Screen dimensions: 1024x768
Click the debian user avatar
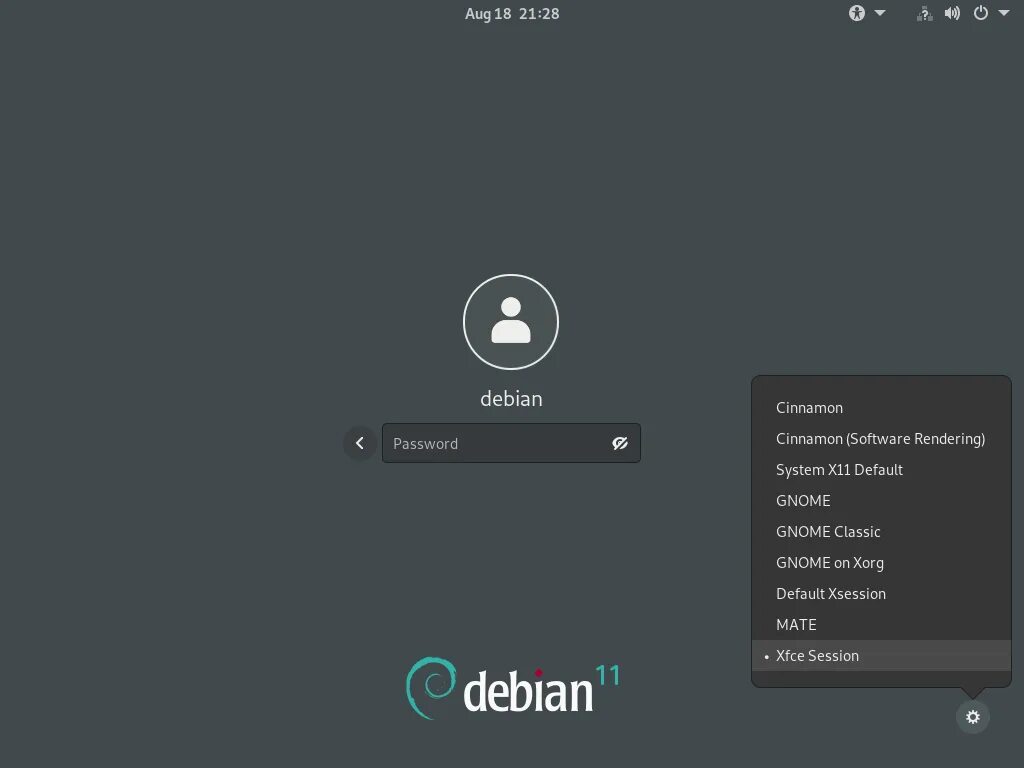511,322
